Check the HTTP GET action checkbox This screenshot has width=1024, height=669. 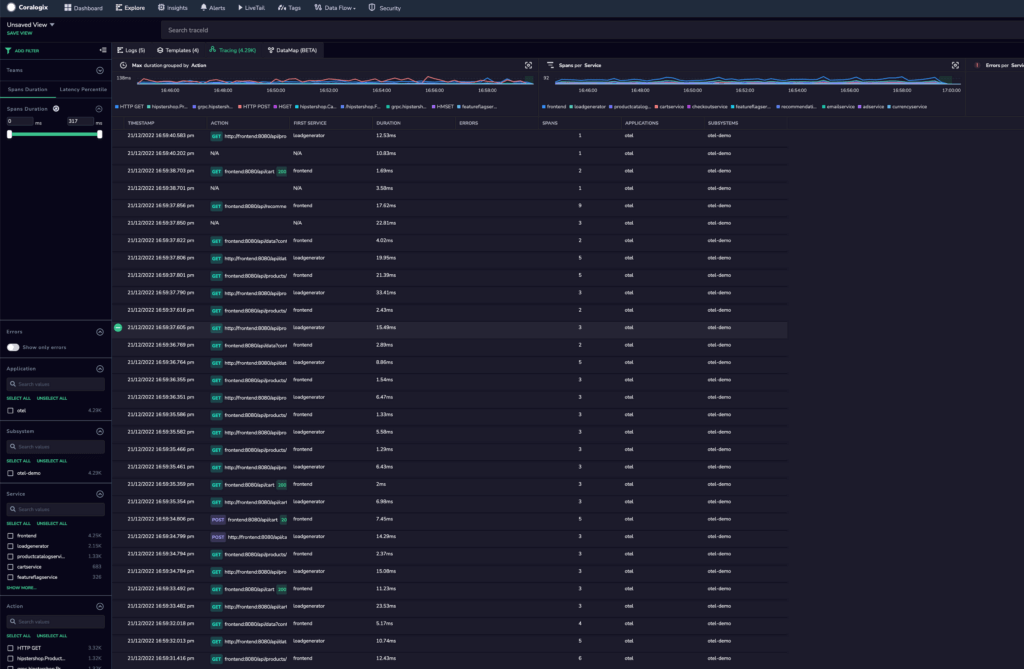(10, 648)
